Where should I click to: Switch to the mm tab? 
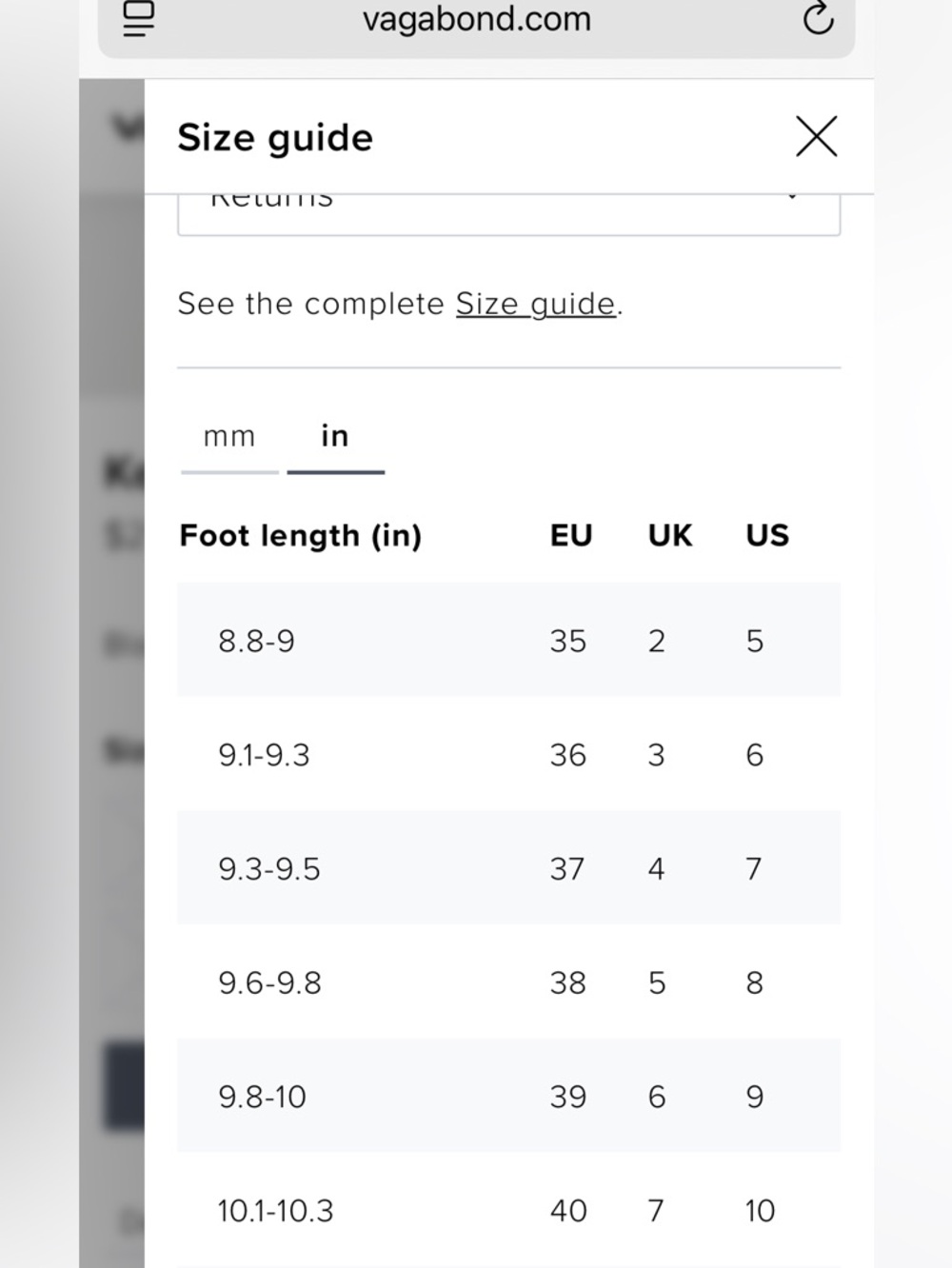tap(229, 437)
